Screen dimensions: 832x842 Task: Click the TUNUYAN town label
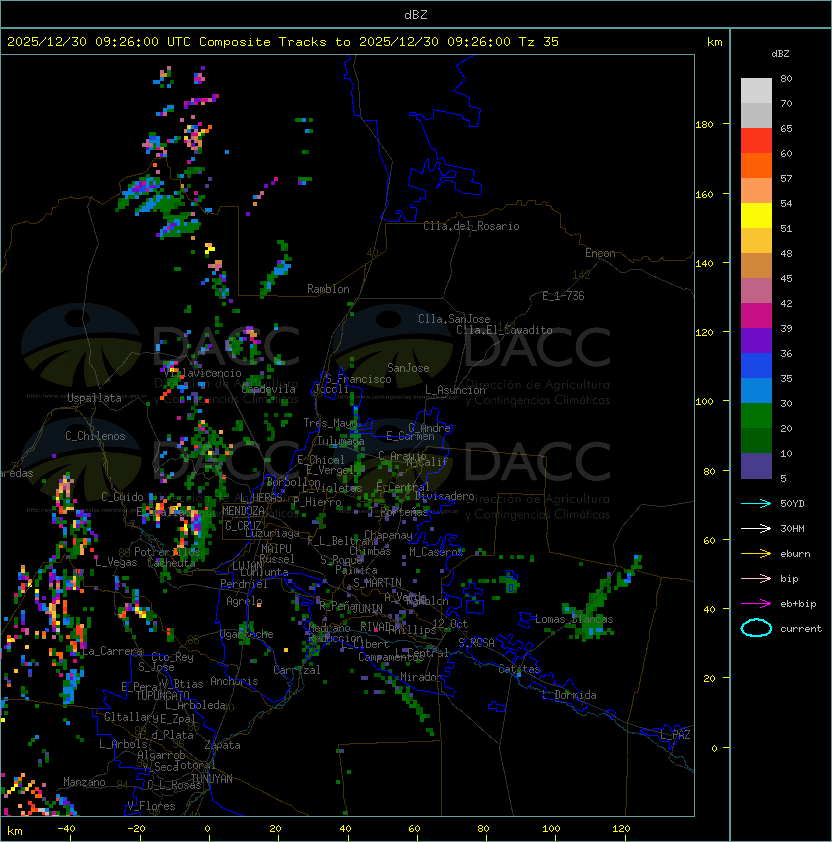(x=212, y=779)
